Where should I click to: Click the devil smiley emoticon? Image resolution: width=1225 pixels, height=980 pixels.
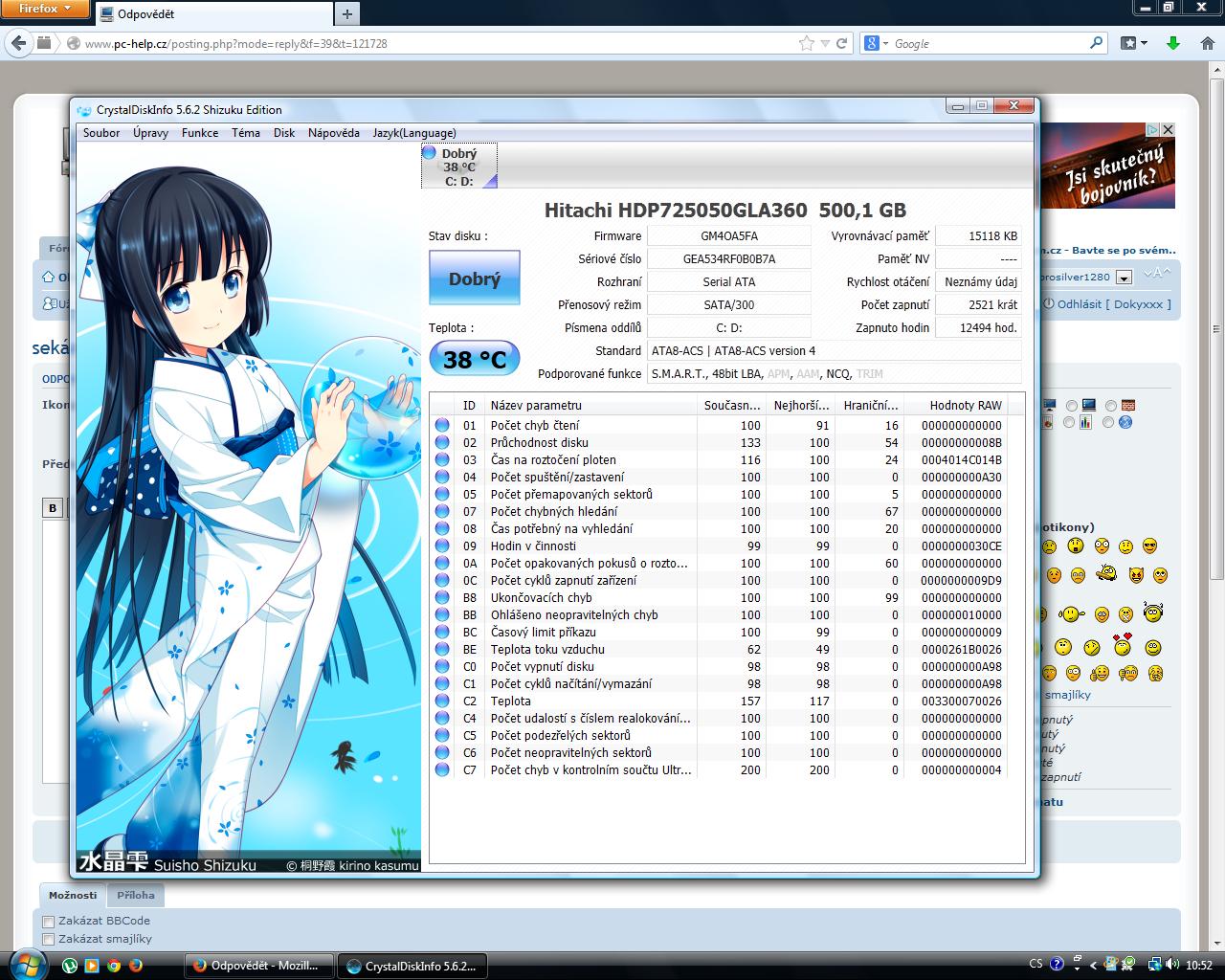[x=1136, y=575]
